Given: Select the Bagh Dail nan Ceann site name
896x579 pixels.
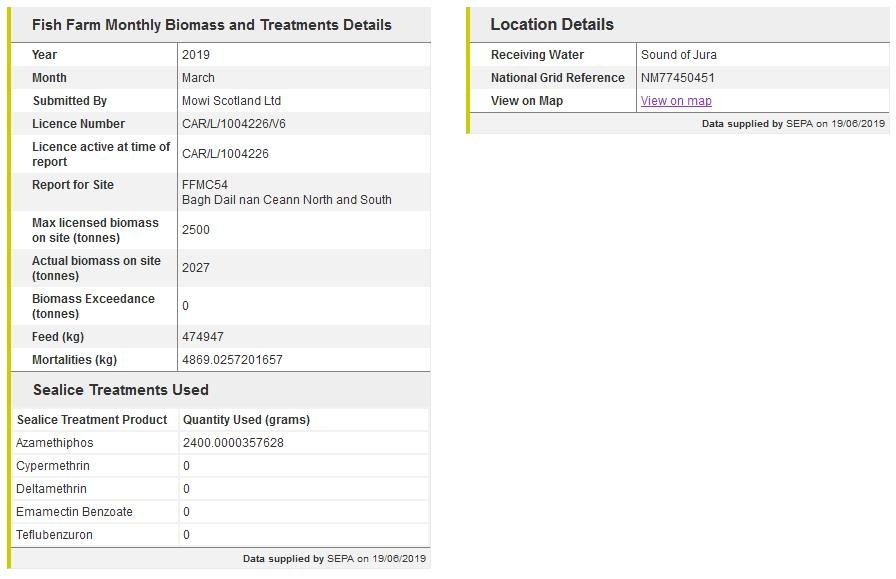Looking at the screenshot, I should (x=287, y=200).
